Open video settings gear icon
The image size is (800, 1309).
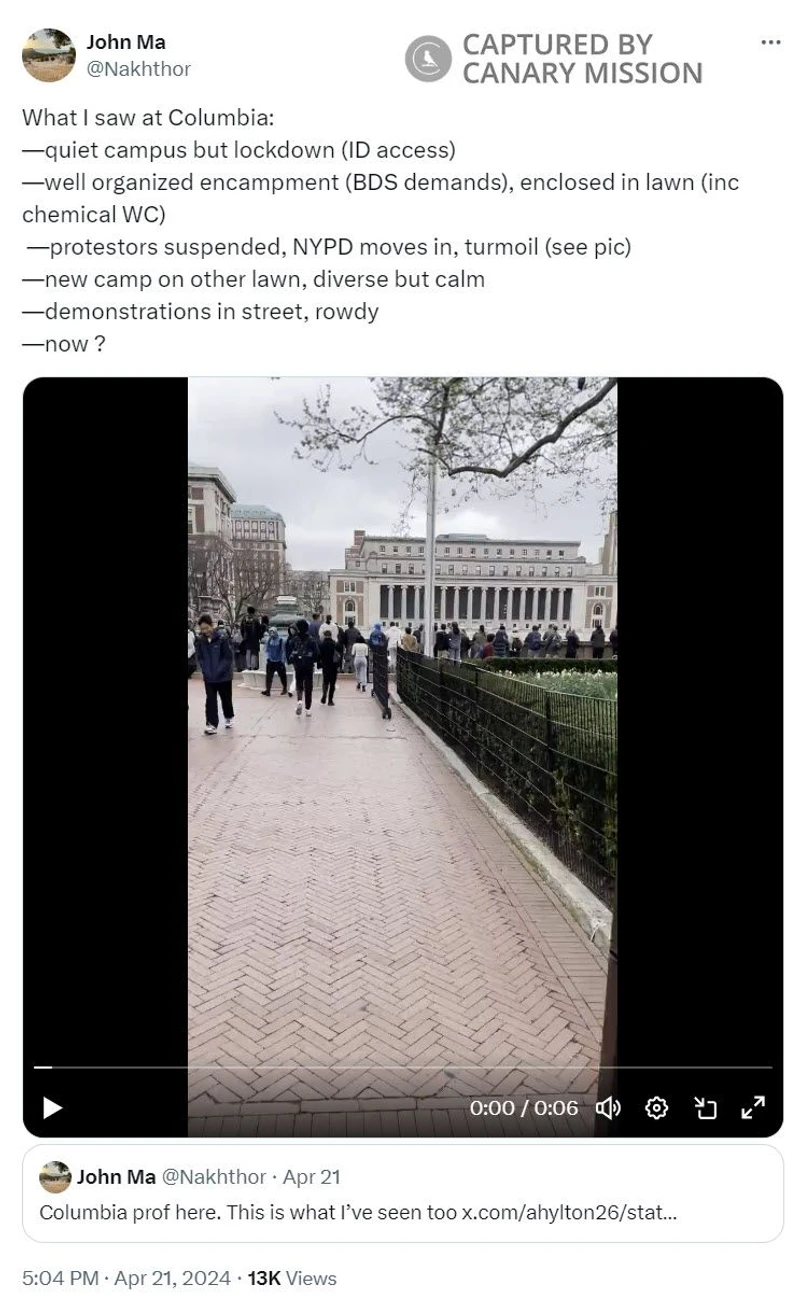click(657, 1107)
